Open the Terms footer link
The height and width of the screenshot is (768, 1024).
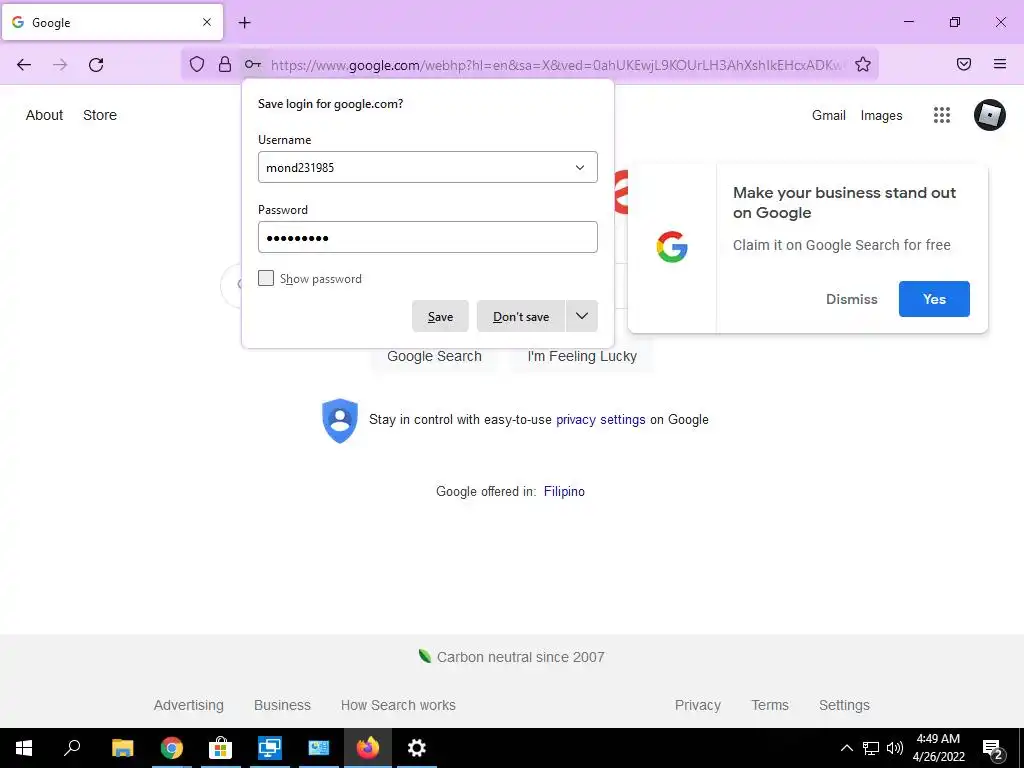(x=770, y=705)
